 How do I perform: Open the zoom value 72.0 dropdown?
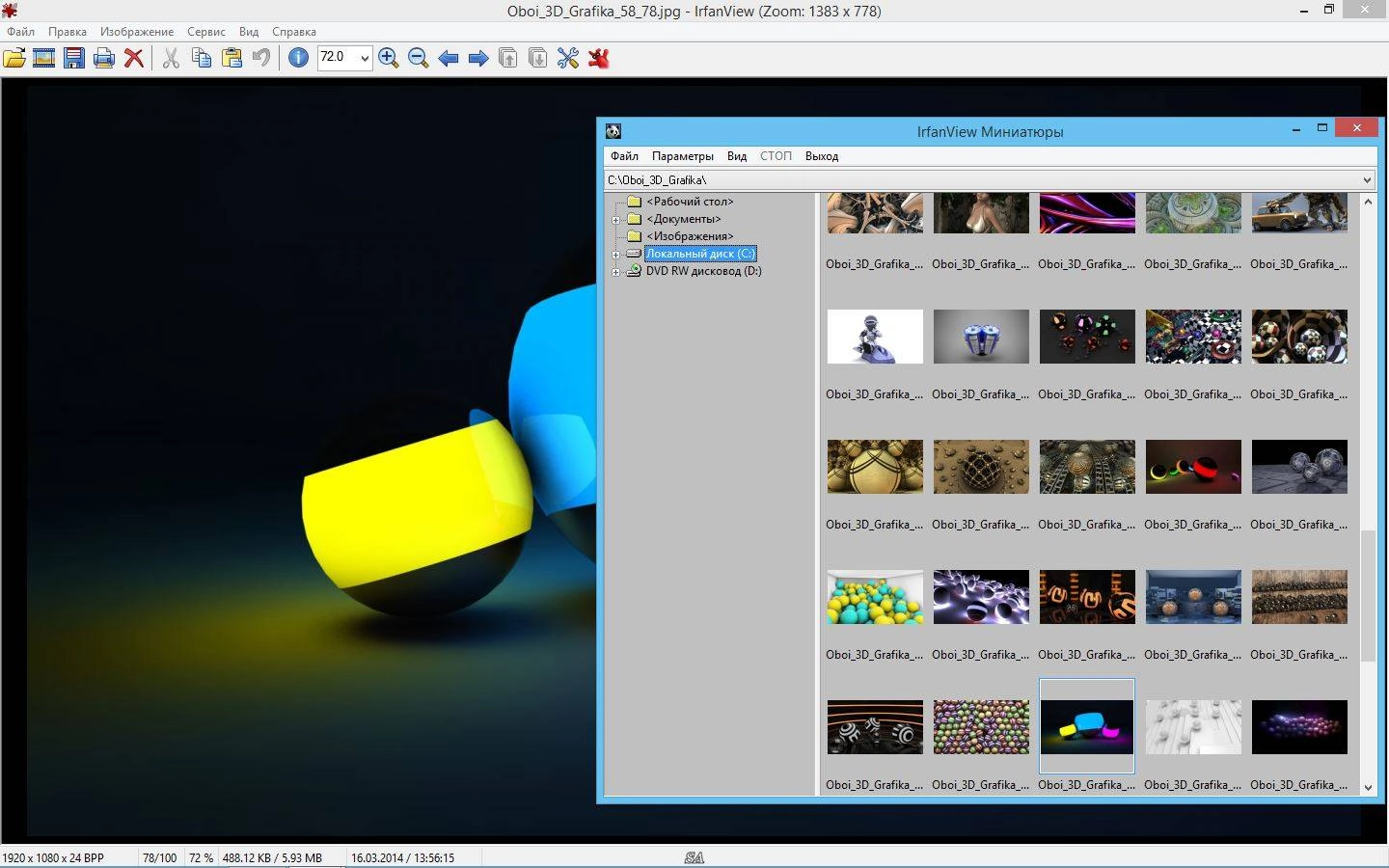364,58
